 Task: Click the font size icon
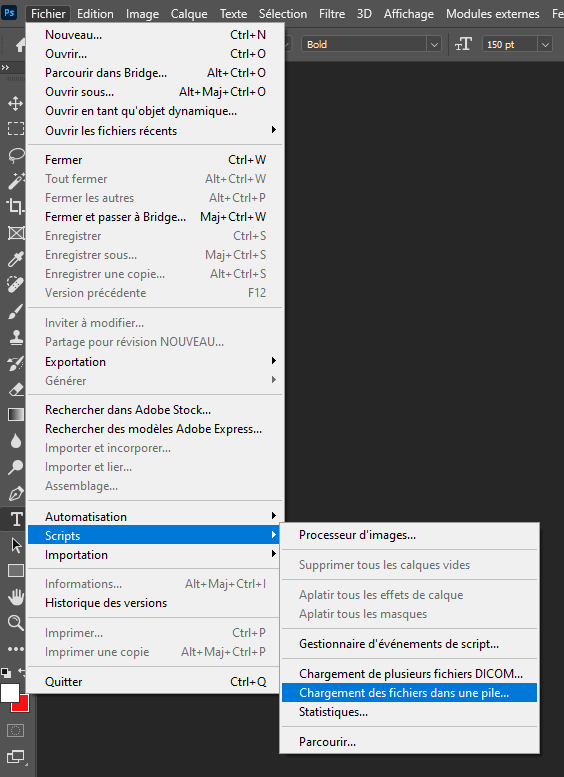point(463,44)
